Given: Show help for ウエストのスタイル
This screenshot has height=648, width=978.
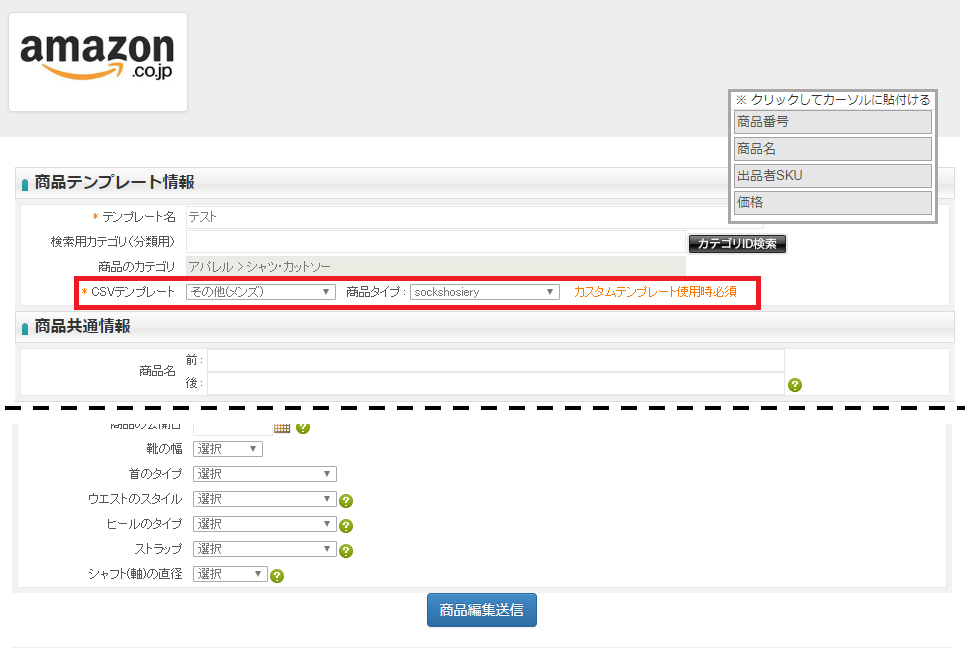Looking at the screenshot, I should [346, 501].
